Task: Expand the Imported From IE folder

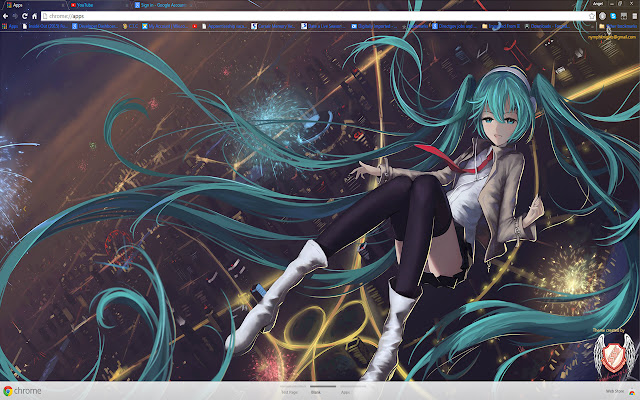Action: pos(500,26)
